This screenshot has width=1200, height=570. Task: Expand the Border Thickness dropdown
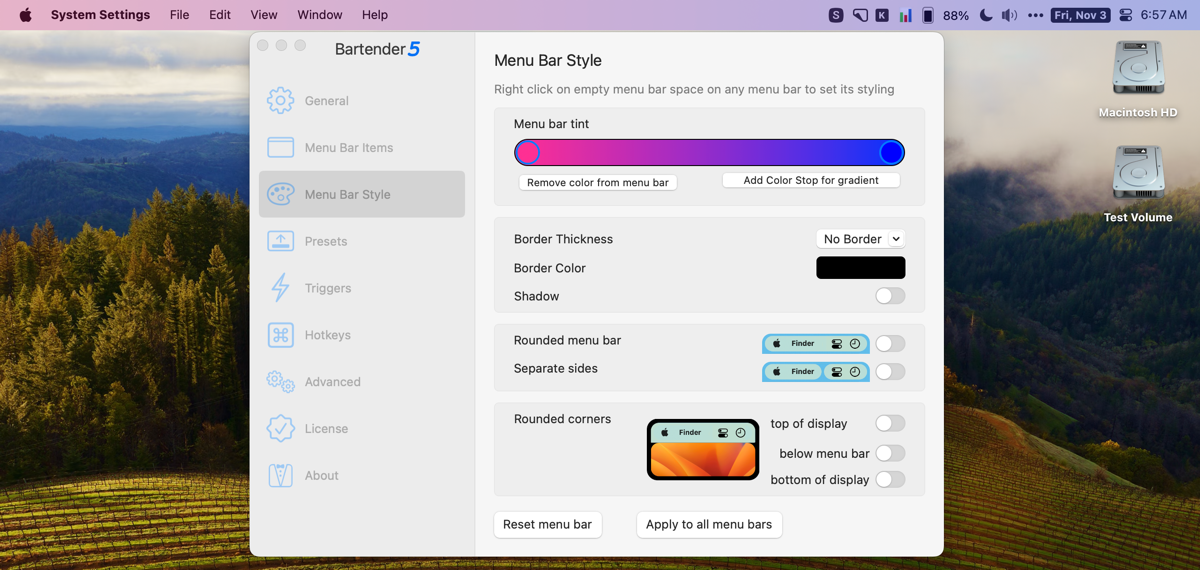[860, 239]
